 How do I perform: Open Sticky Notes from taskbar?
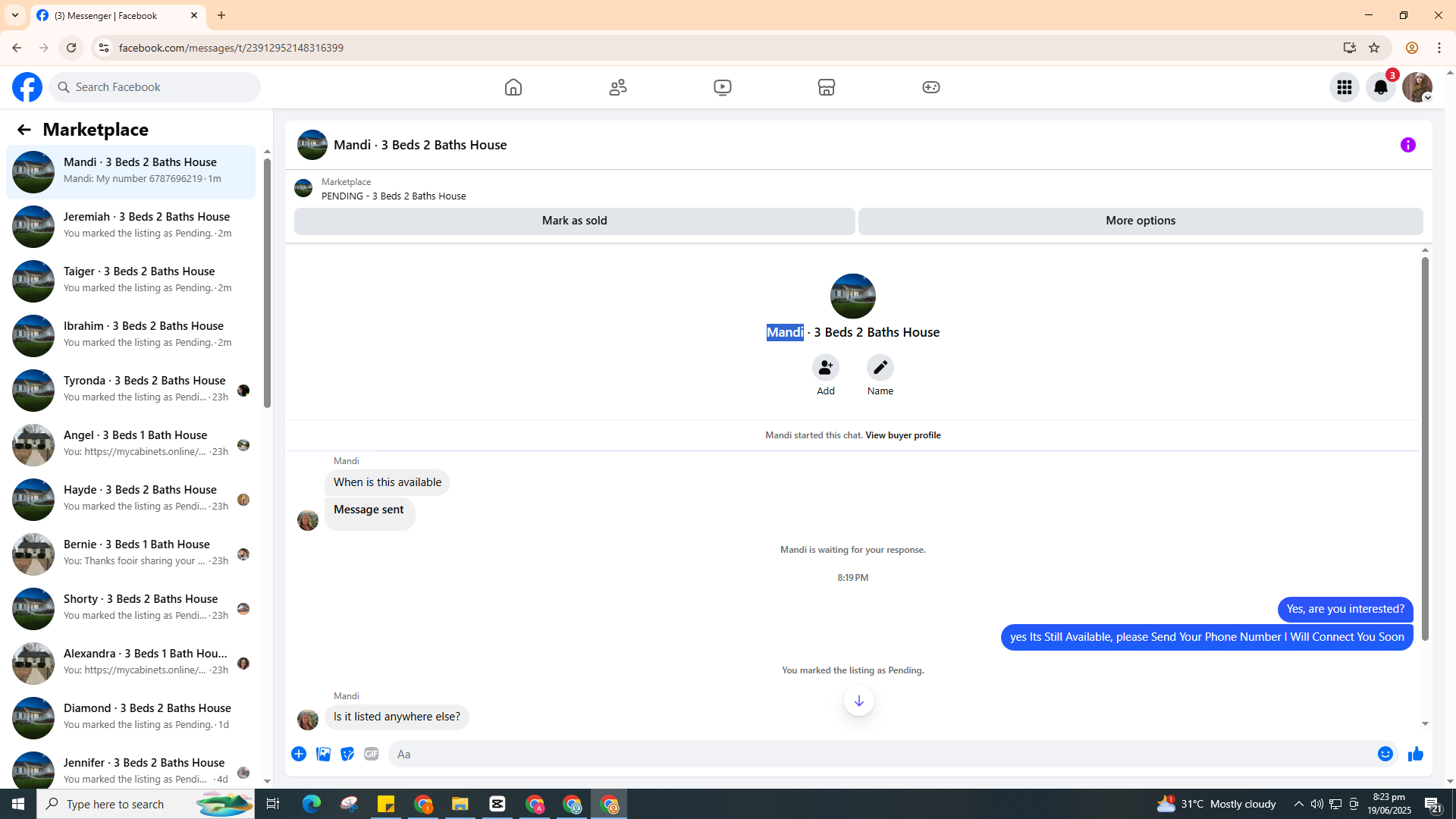coord(386,804)
